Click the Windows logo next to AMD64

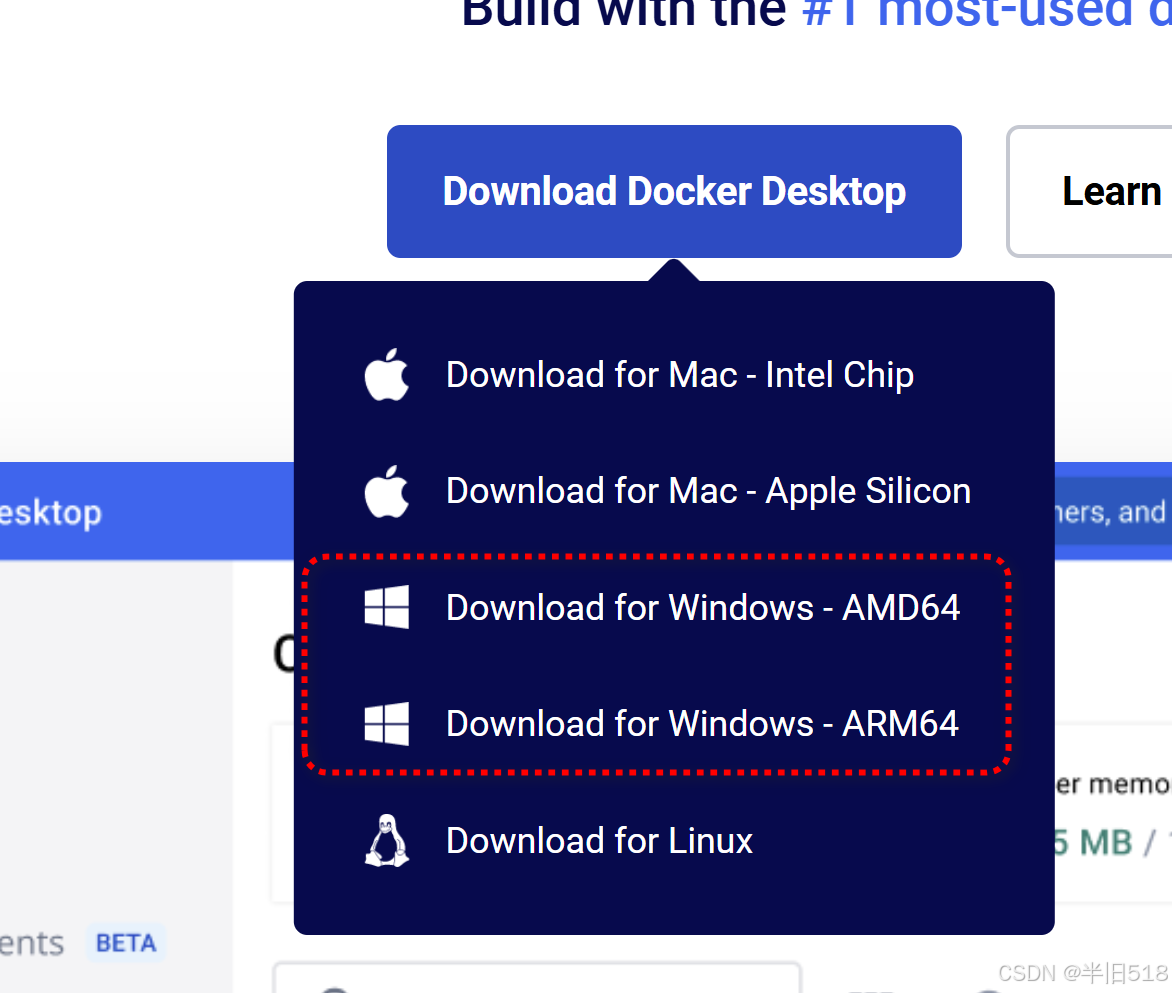point(386,607)
